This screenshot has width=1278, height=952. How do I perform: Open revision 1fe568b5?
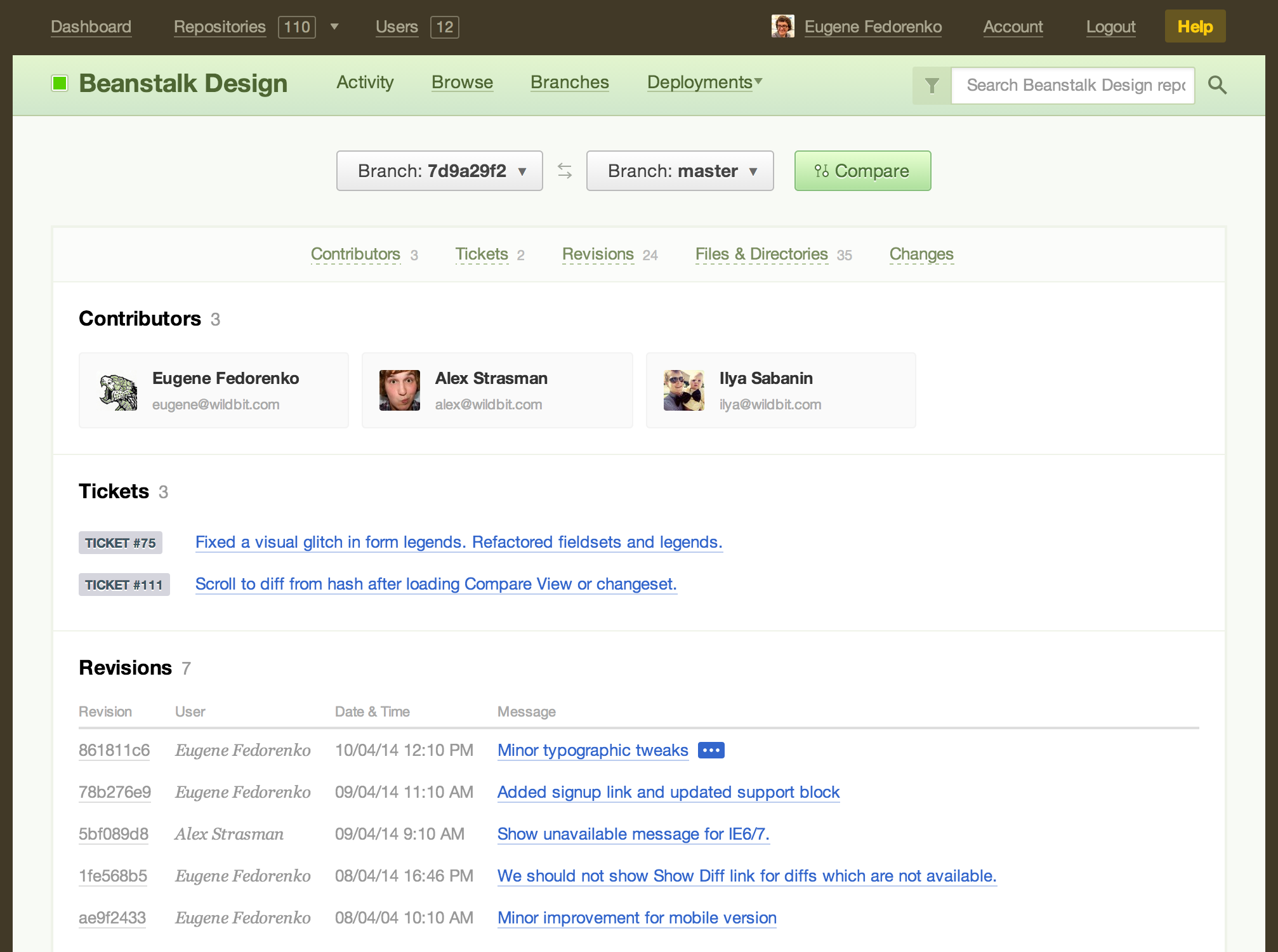(x=113, y=876)
